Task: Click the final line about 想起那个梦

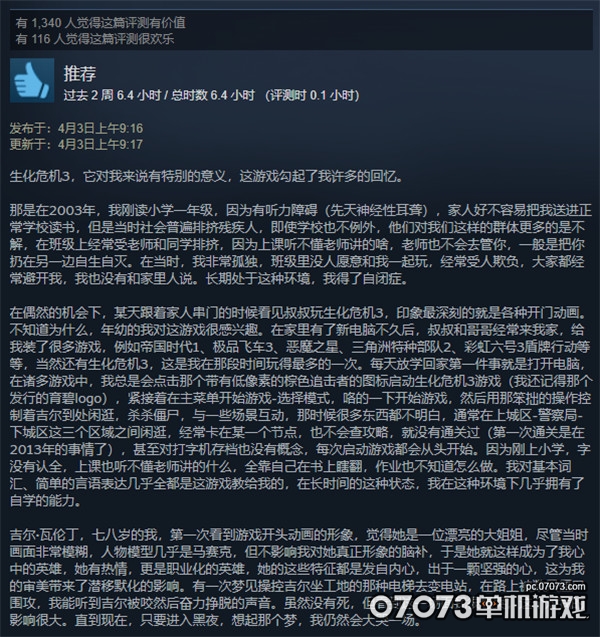Action: pyautogui.click(x=213, y=620)
